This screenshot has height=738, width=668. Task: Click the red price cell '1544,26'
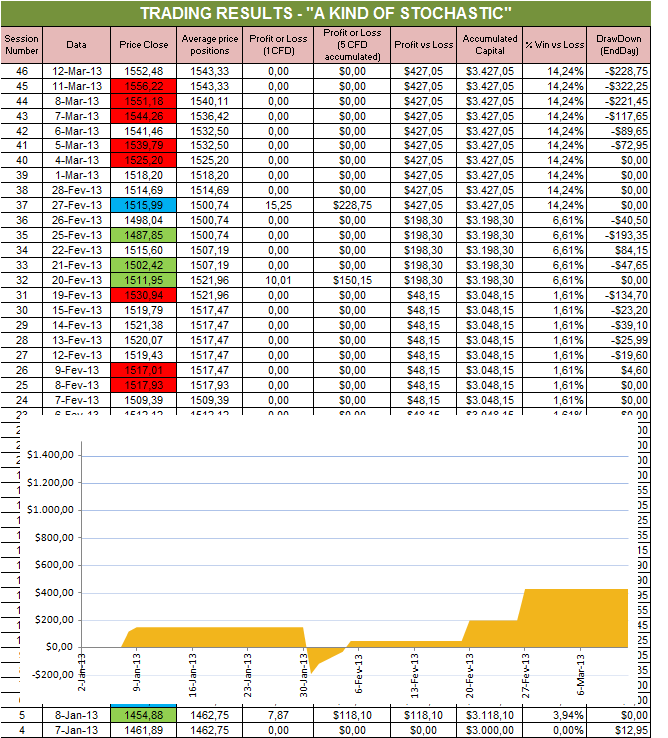pos(144,116)
